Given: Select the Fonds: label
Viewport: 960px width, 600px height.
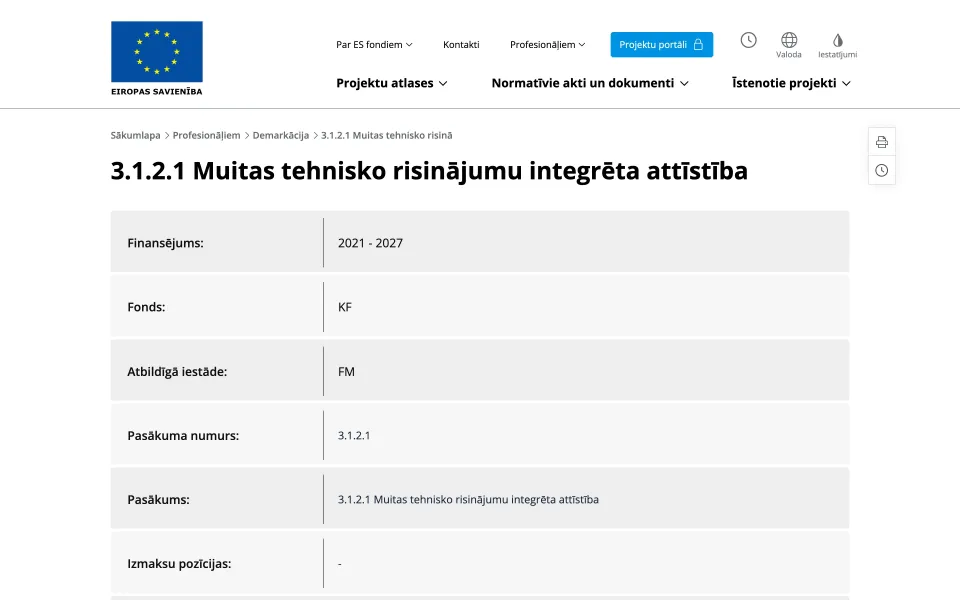Looking at the screenshot, I should (146, 307).
